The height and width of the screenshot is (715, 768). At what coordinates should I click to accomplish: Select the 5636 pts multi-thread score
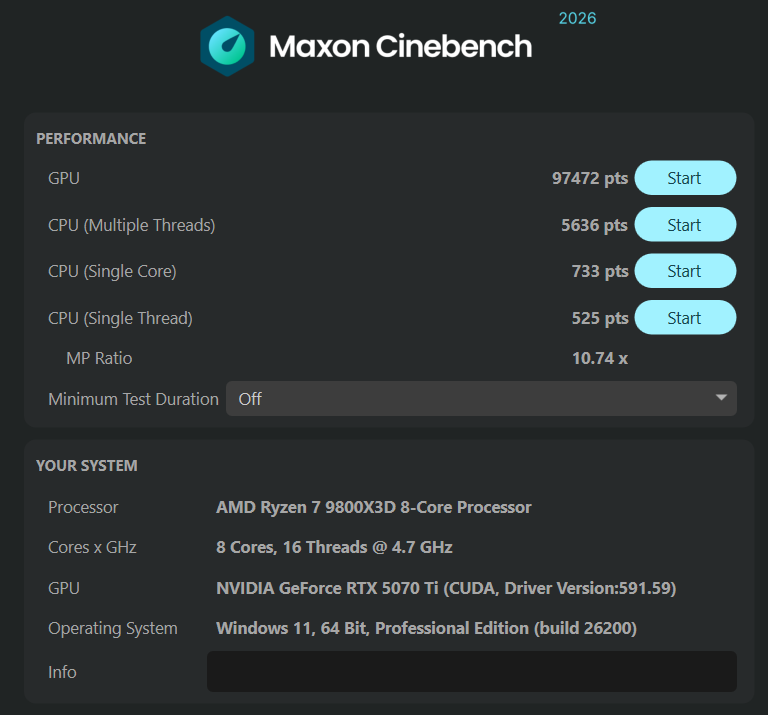[x=594, y=225]
